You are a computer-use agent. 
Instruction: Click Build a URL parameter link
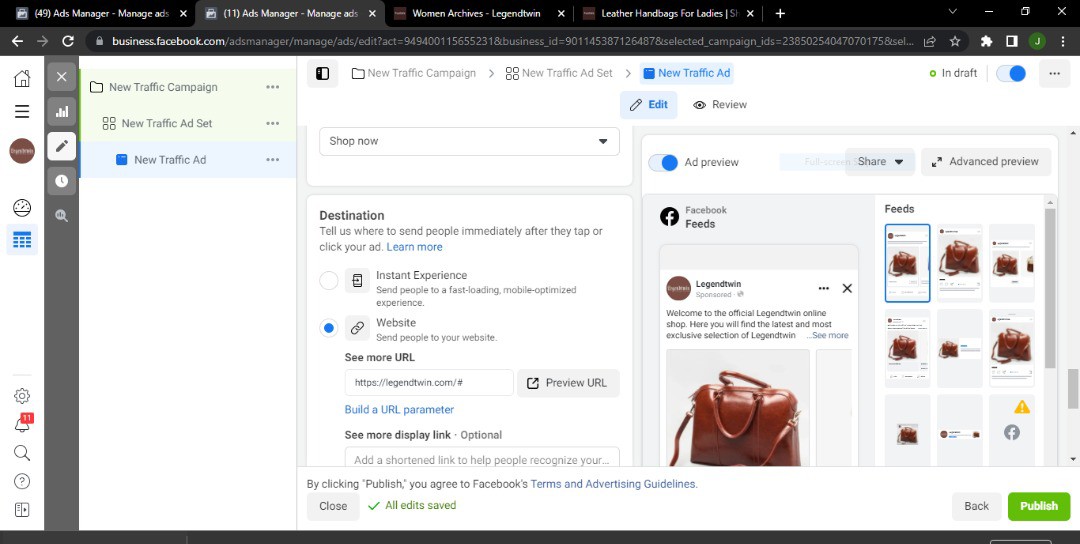(x=399, y=410)
